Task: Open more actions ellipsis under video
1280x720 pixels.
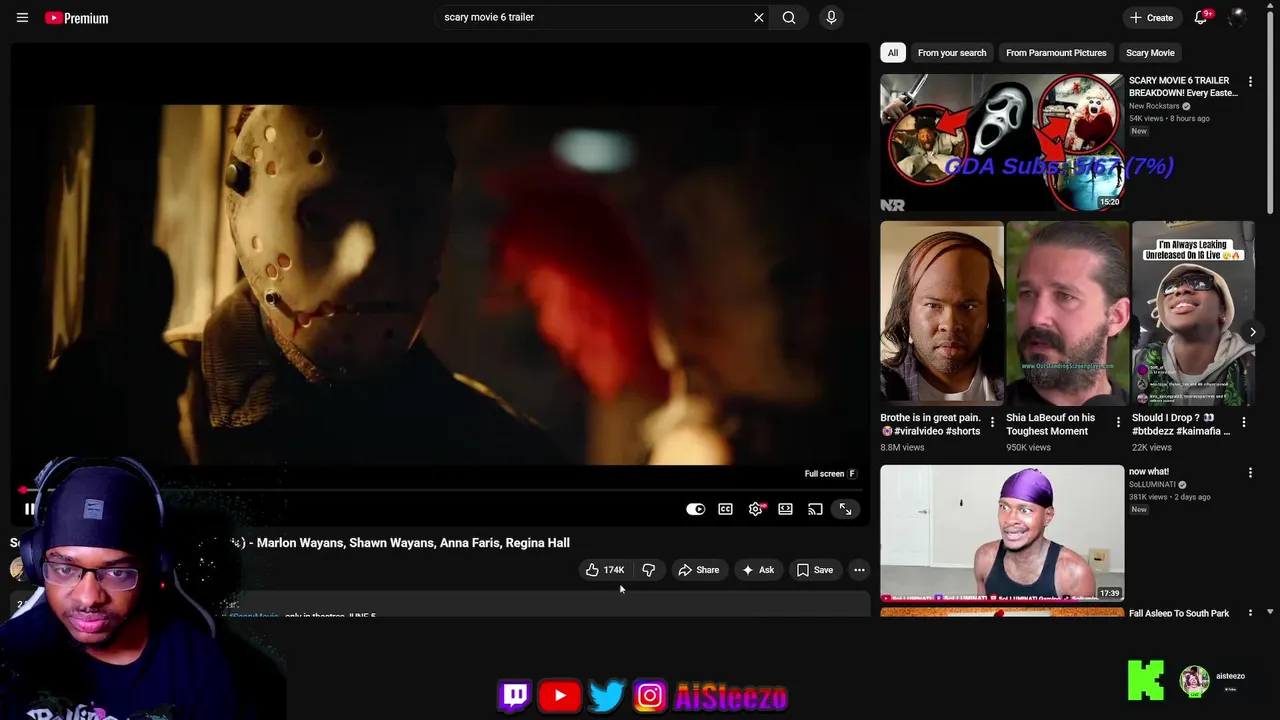Action: point(859,570)
